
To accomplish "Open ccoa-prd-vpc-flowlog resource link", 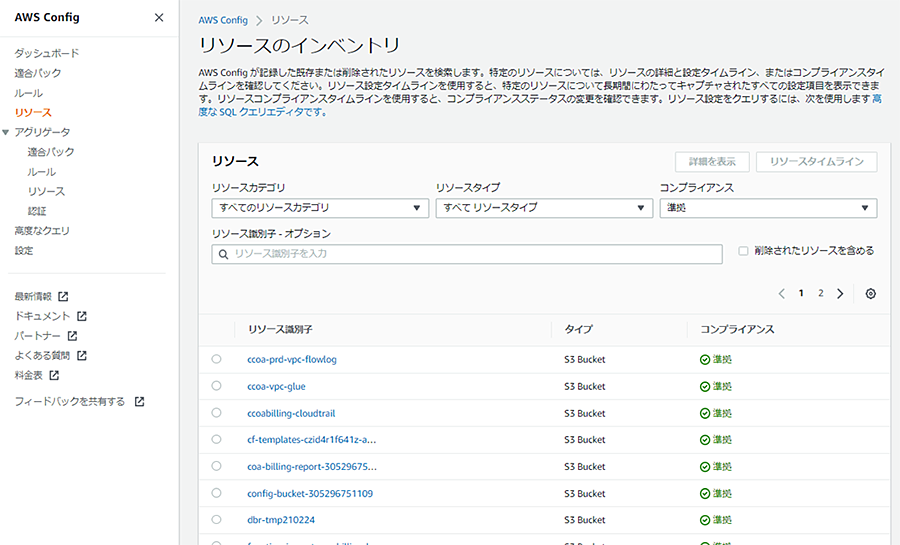I will [292, 360].
